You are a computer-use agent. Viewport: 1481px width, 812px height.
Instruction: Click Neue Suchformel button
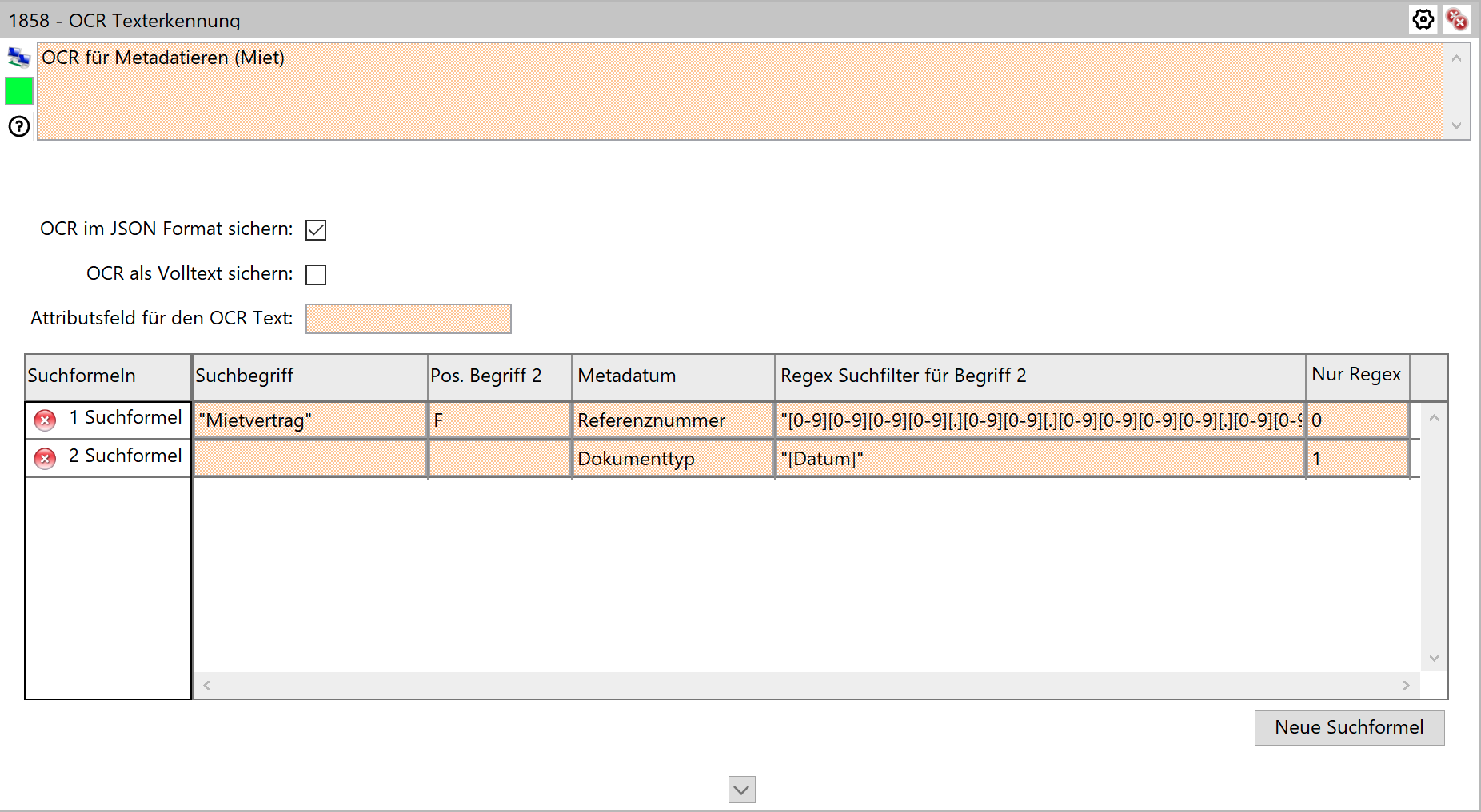tap(1348, 727)
